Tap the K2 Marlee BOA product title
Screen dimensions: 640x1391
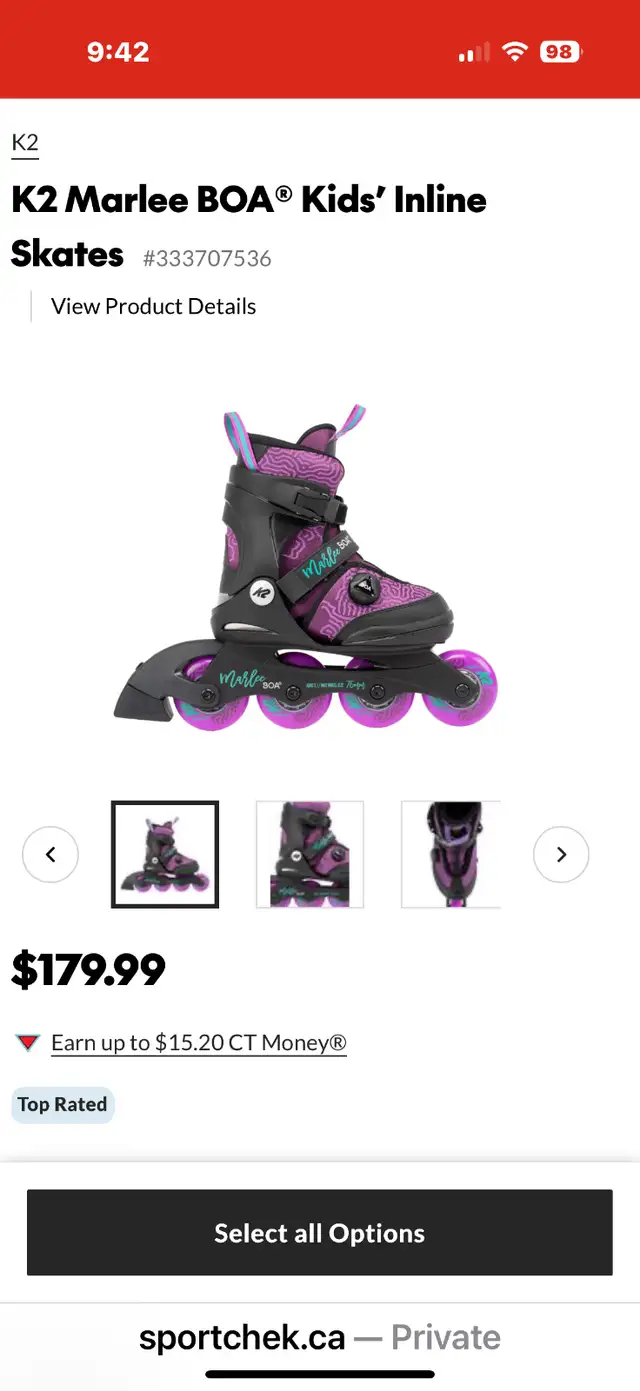point(249,227)
